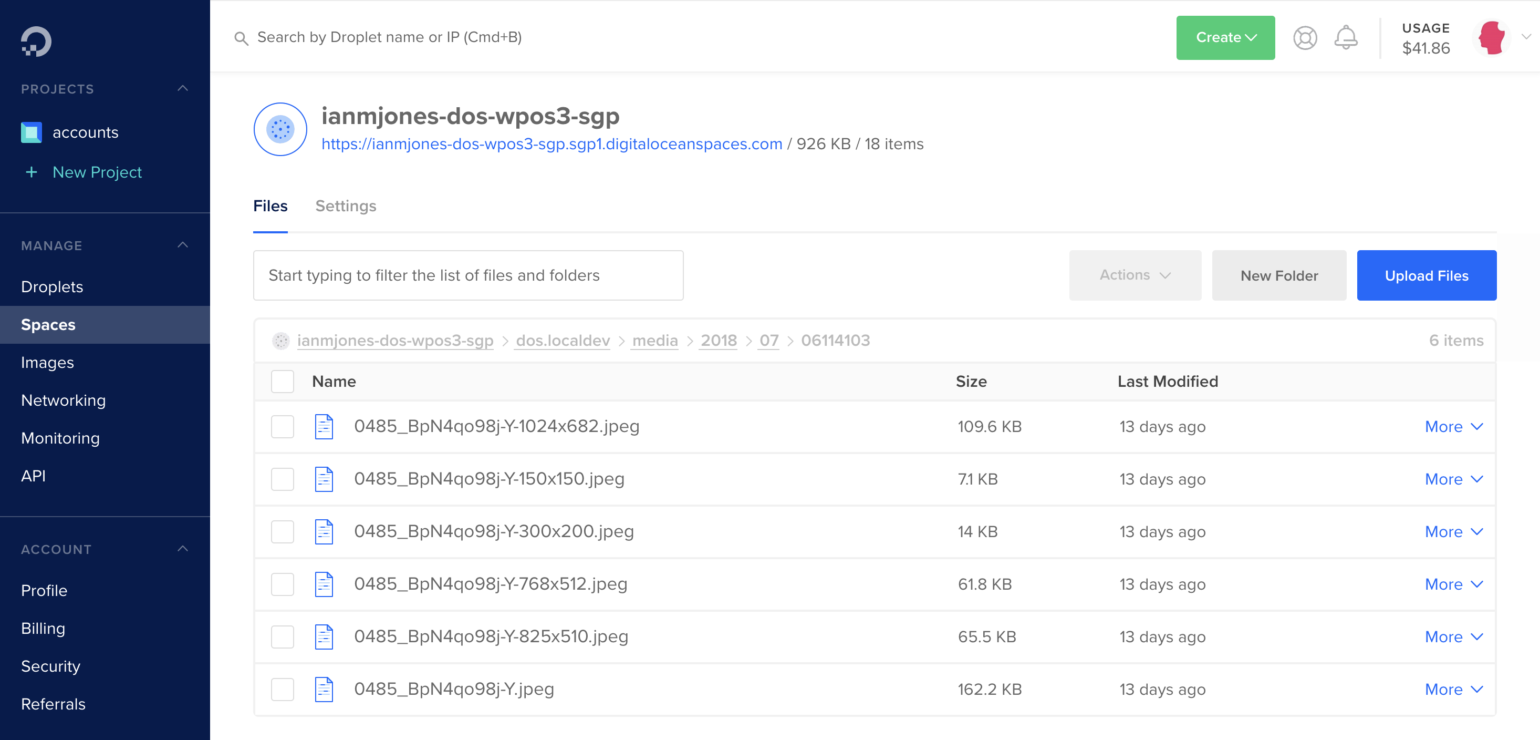Click the Usage $41.86 indicator
The width and height of the screenshot is (1540, 740).
click(x=1426, y=38)
